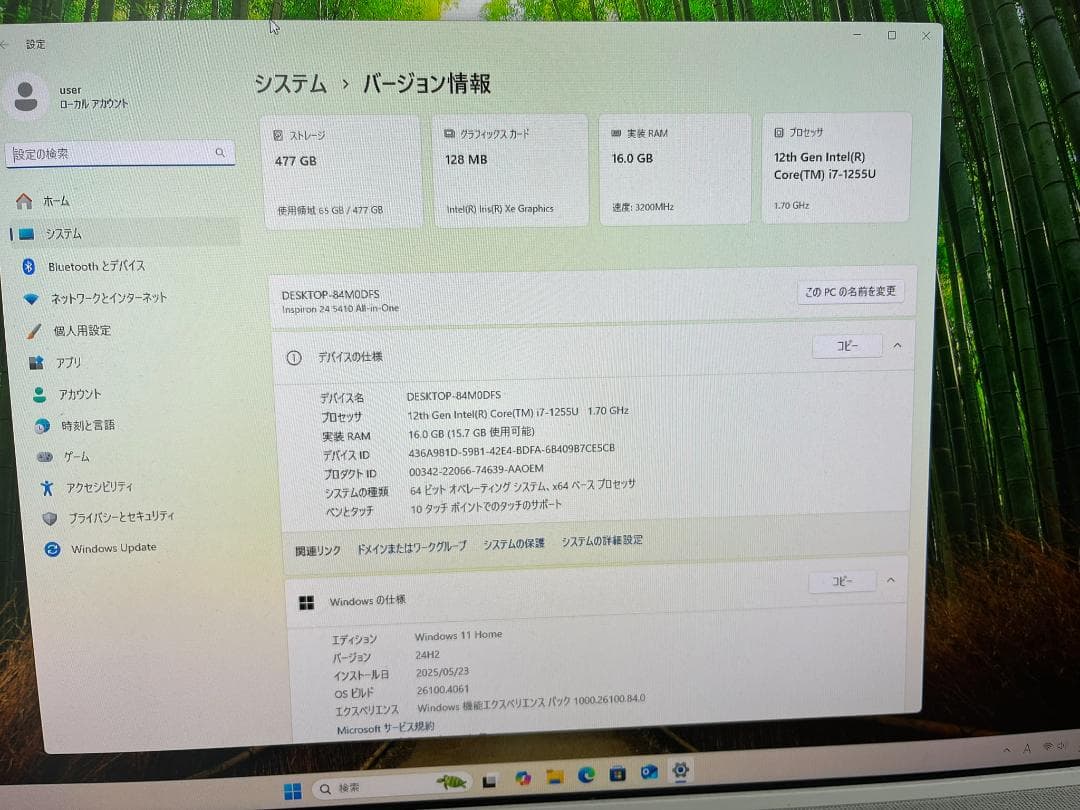This screenshot has width=1080, height=810.
Task: Collapse the Windows の仕様 section
Action: 890,580
